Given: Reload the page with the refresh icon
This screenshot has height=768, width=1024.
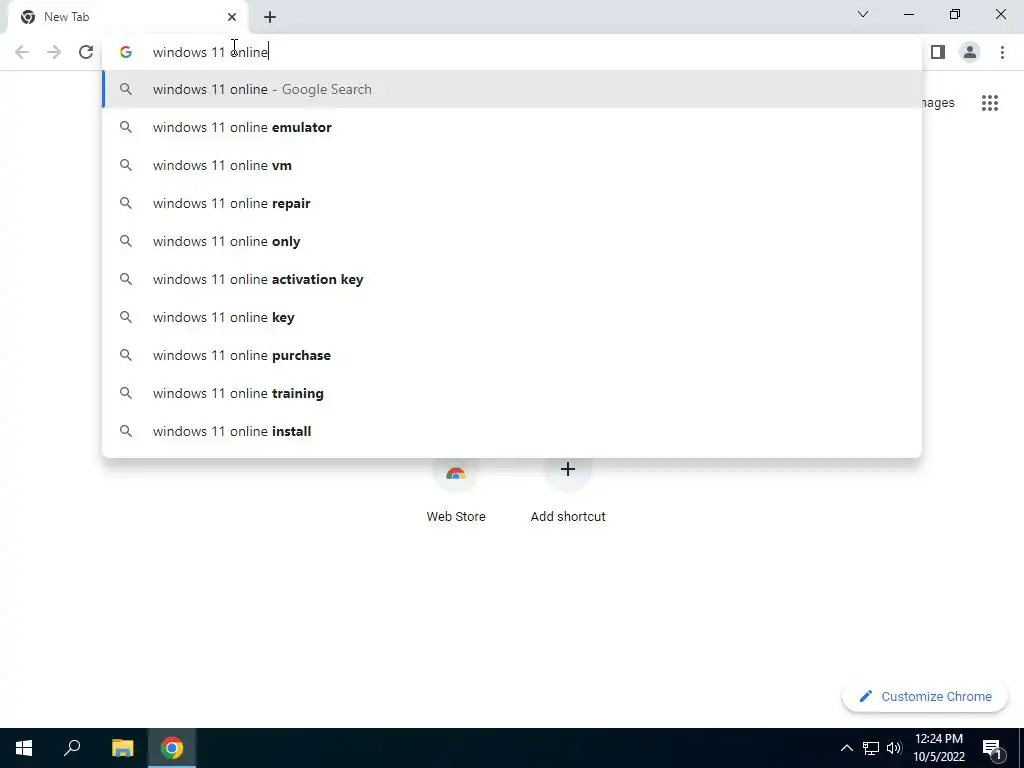Looking at the screenshot, I should (x=86, y=52).
